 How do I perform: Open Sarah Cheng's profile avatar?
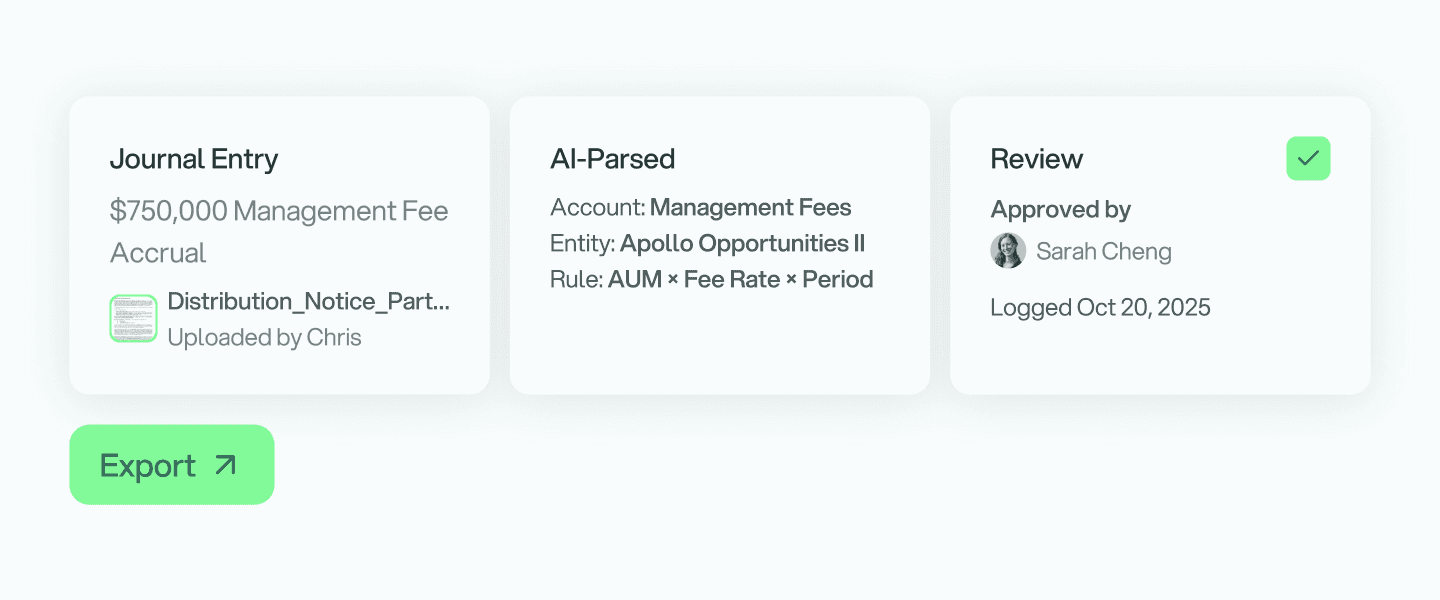coord(1008,251)
